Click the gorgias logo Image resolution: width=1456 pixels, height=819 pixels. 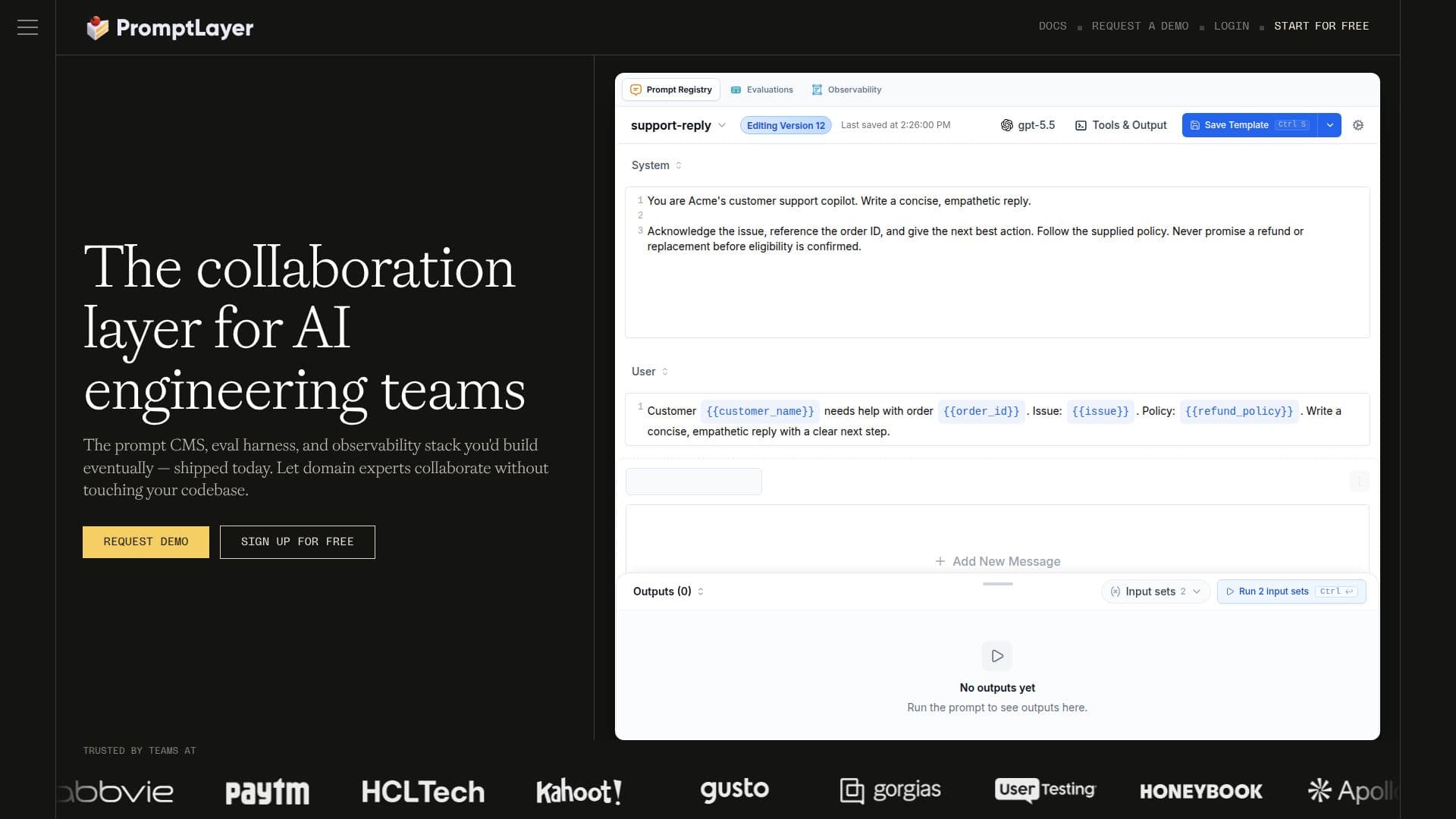click(x=890, y=790)
